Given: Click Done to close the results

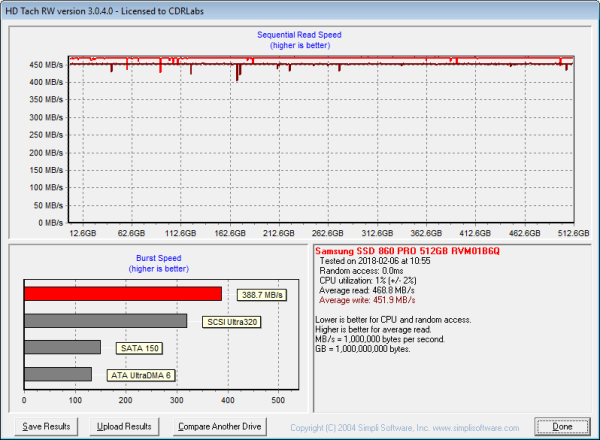Looking at the screenshot, I should coord(562,426).
